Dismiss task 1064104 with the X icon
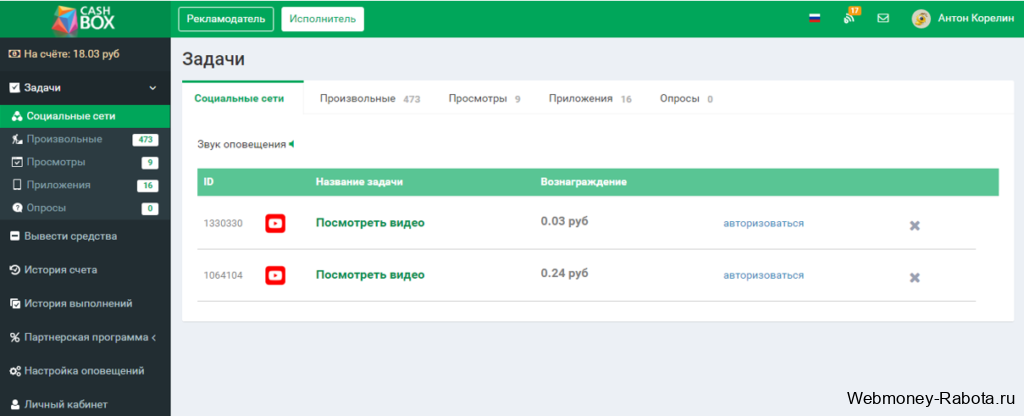This screenshot has width=1024, height=416. click(915, 278)
